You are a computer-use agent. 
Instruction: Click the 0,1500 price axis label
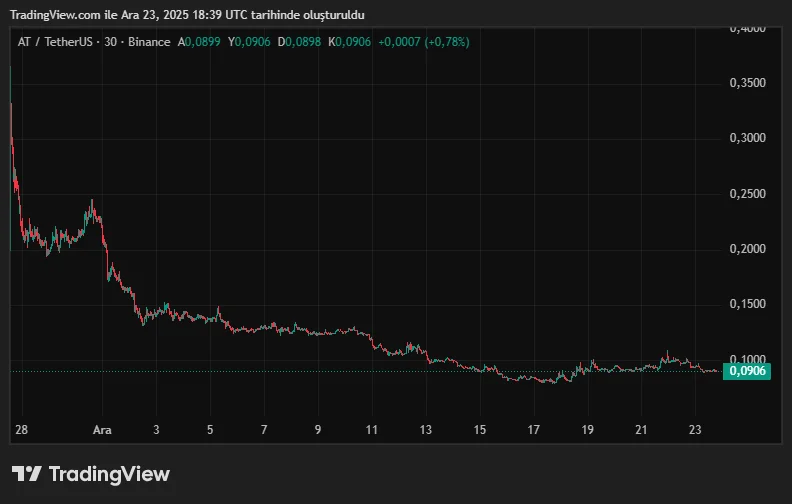coord(747,304)
